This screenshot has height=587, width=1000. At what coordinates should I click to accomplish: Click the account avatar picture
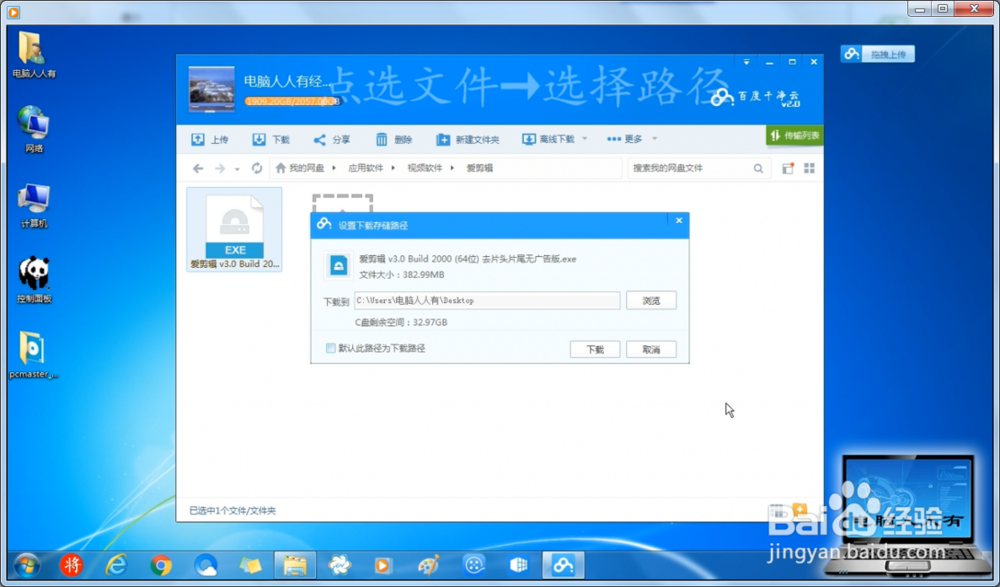[x=212, y=89]
